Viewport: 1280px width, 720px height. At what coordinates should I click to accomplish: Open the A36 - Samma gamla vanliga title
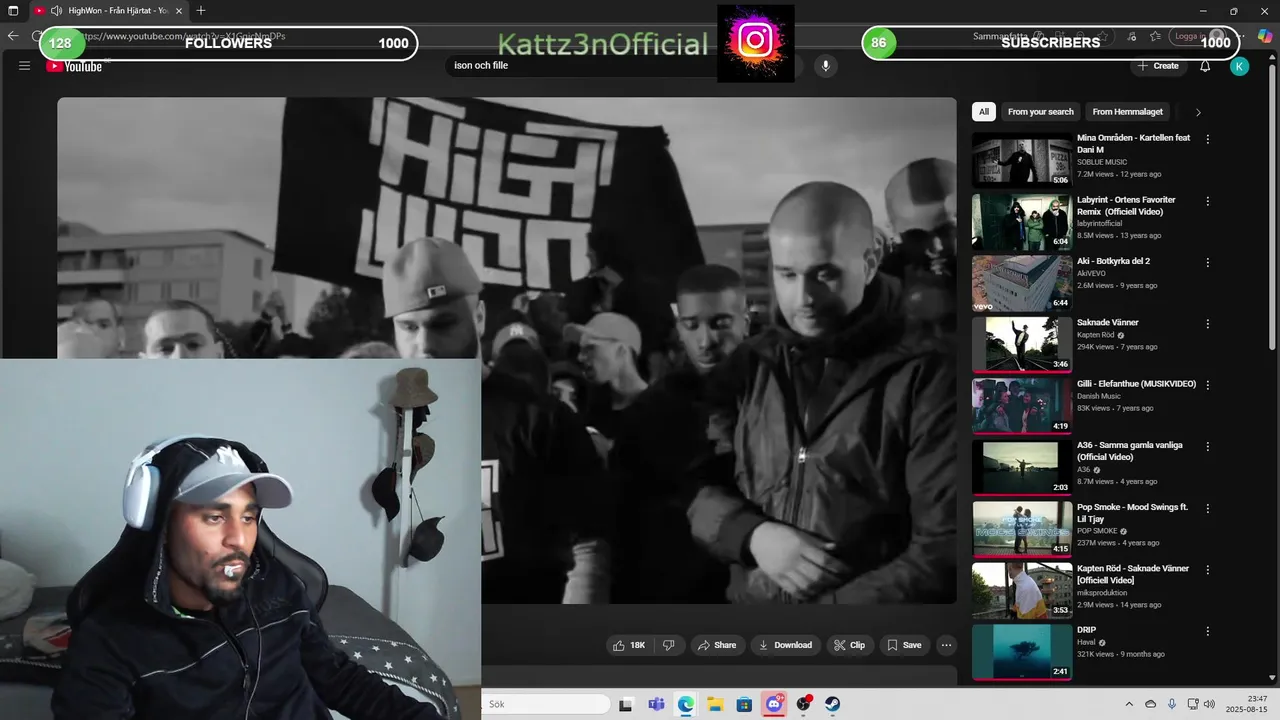point(1130,451)
